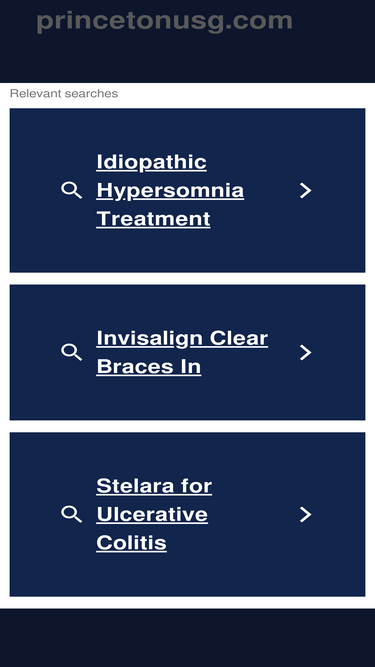The height and width of the screenshot is (667, 375).
Task: Click the Braces In text line
Action: 148,367
